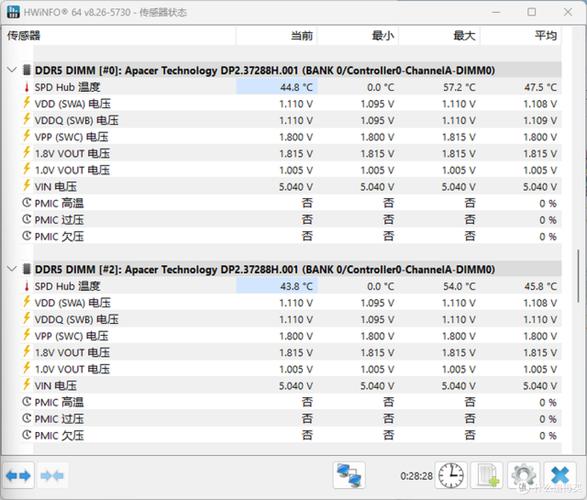Screen dimensions: 587x500
Task: Select the DDR5 DIMM [#0] Apacer header row
Action: point(297,70)
